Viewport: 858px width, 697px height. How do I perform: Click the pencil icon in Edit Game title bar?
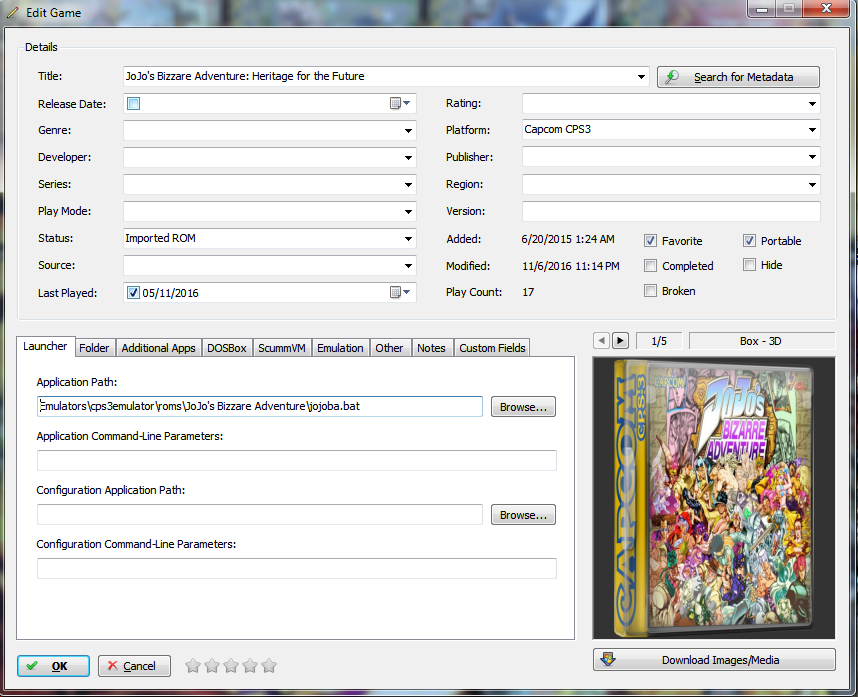[13, 12]
